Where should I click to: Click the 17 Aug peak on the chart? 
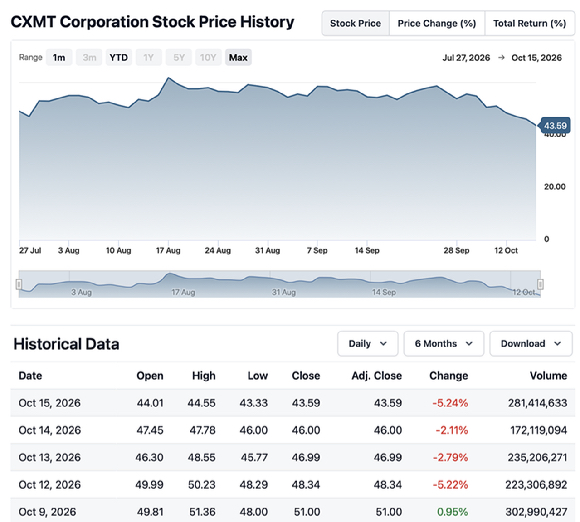pos(168,78)
